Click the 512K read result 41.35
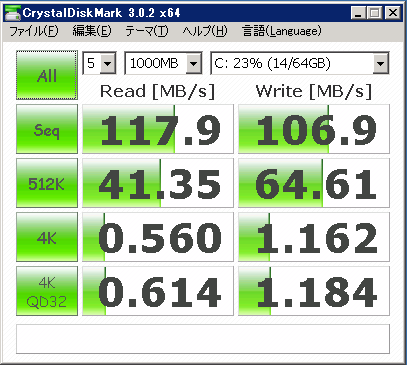The width and height of the screenshot is (407, 365). point(158,183)
